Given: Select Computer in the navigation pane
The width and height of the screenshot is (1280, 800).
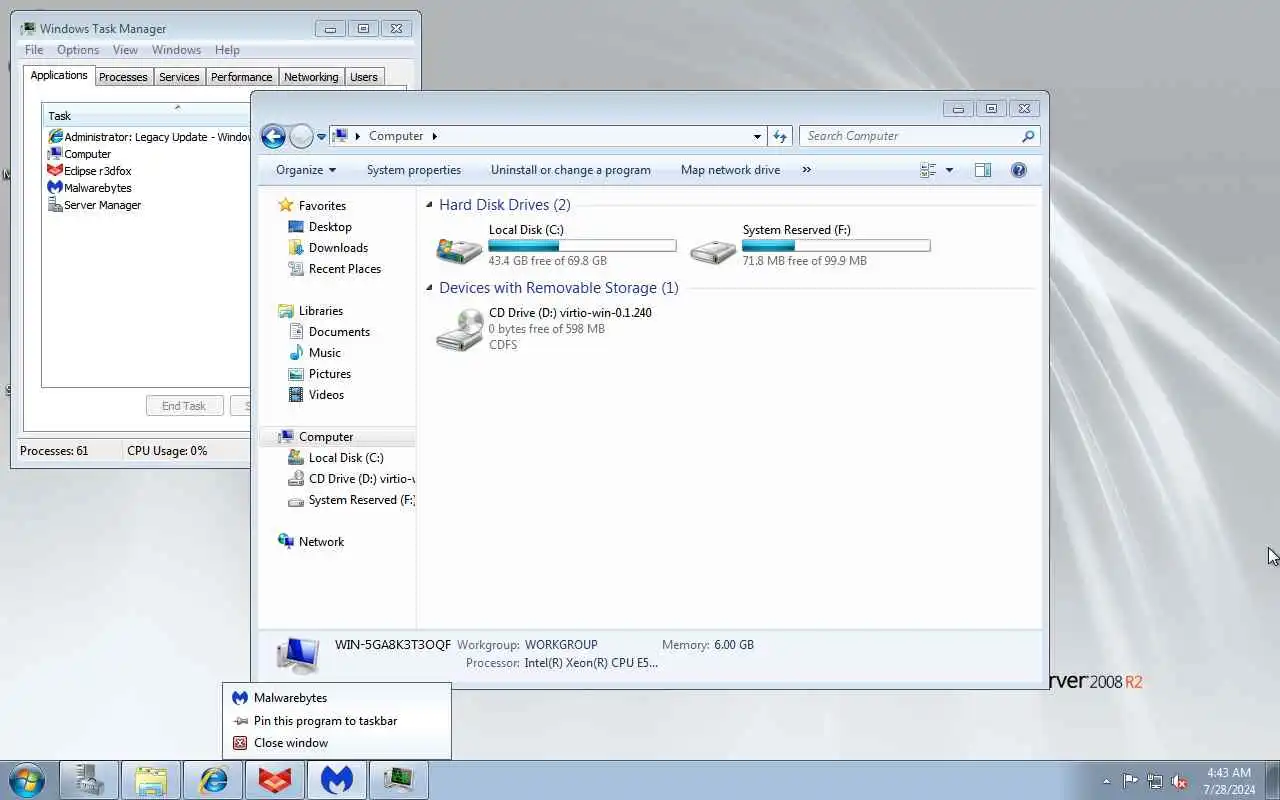Looking at the screenshot, I should pyautogui.click(x=326, y=437).
